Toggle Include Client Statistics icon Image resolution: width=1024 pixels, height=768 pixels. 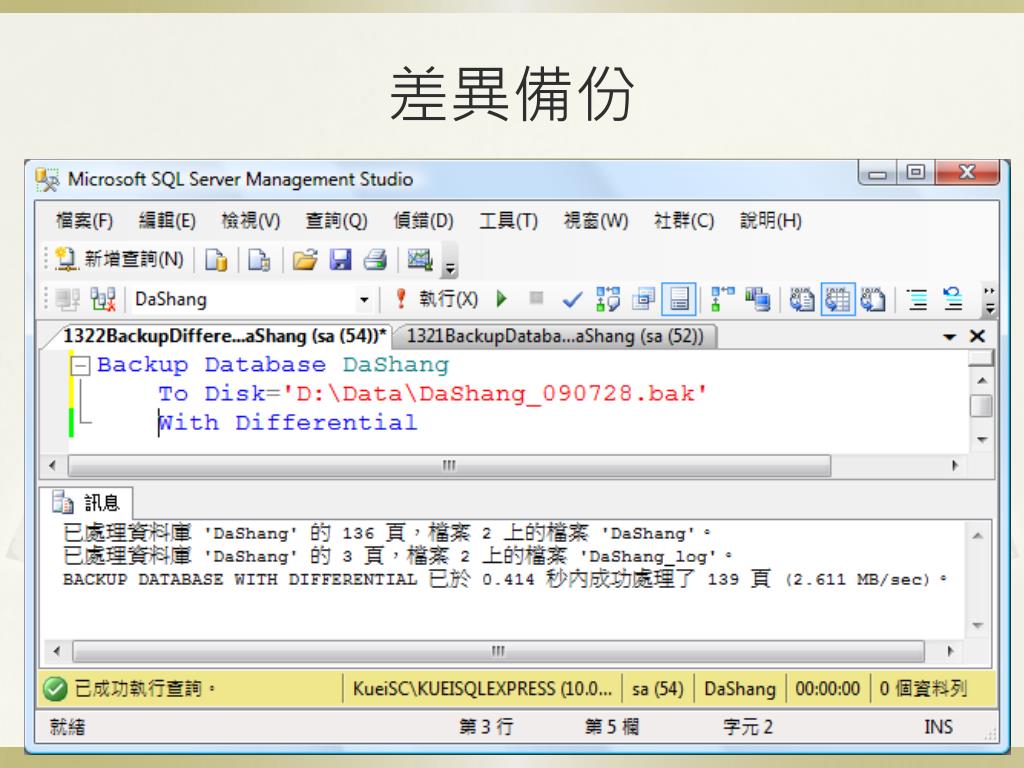[x=758, y=299]
